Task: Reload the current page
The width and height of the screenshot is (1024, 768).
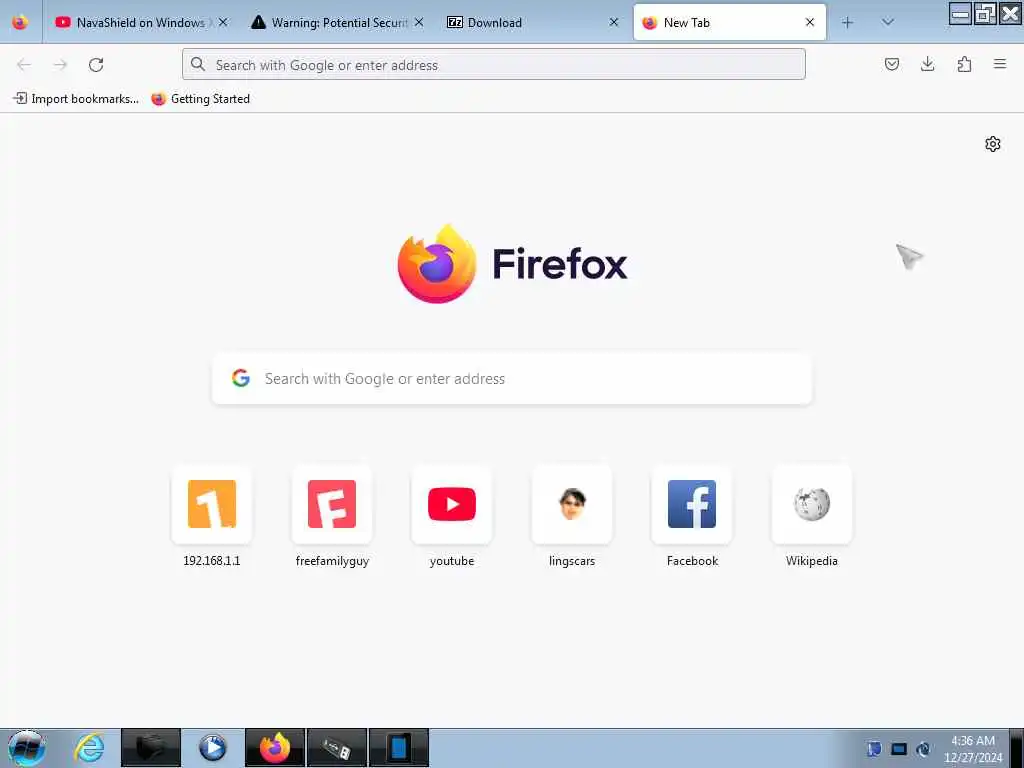Action: click(x=96, y=64)
